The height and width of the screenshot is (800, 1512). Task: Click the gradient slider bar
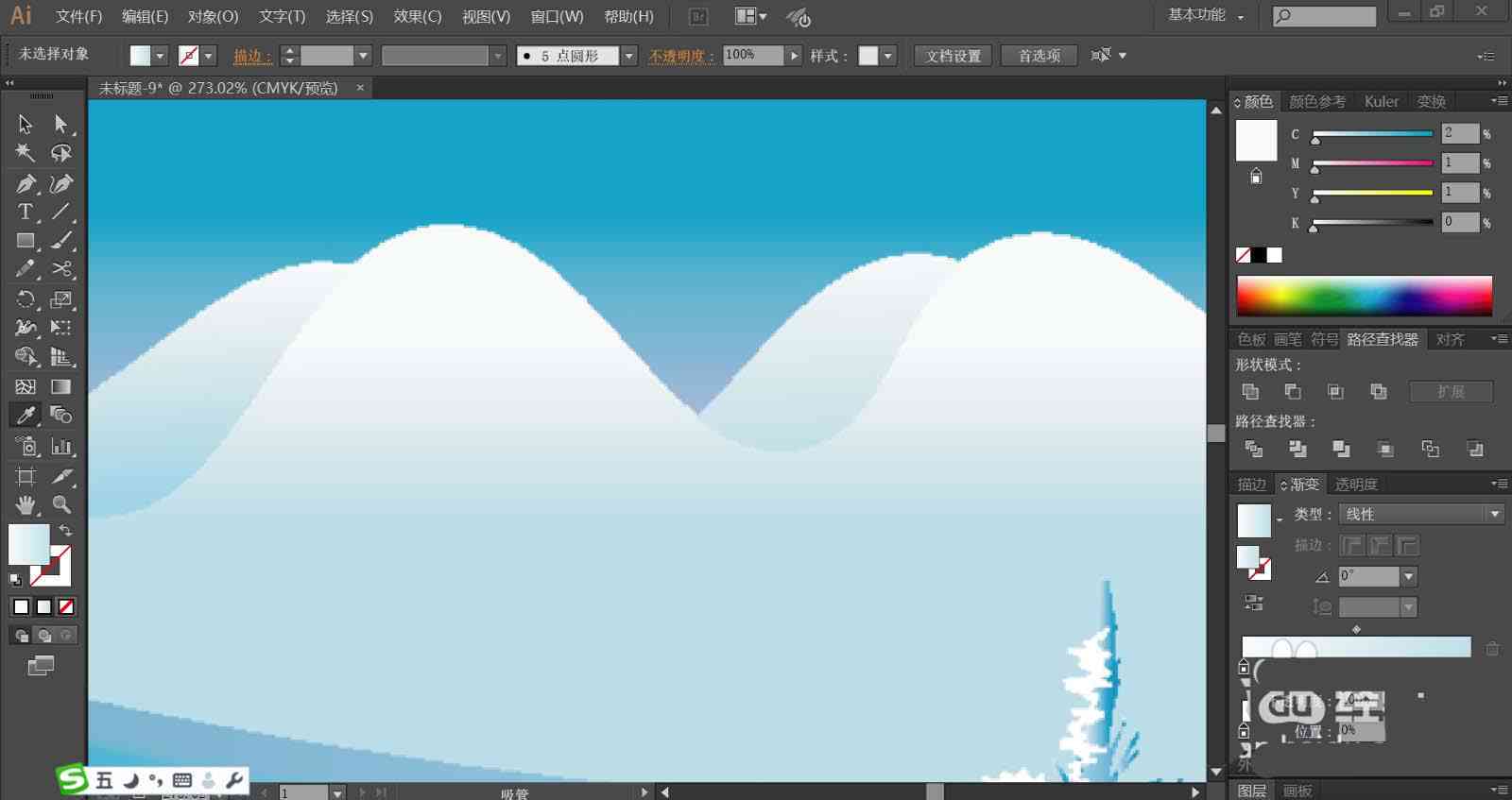pyautogui.click(x=1356, y=646)
